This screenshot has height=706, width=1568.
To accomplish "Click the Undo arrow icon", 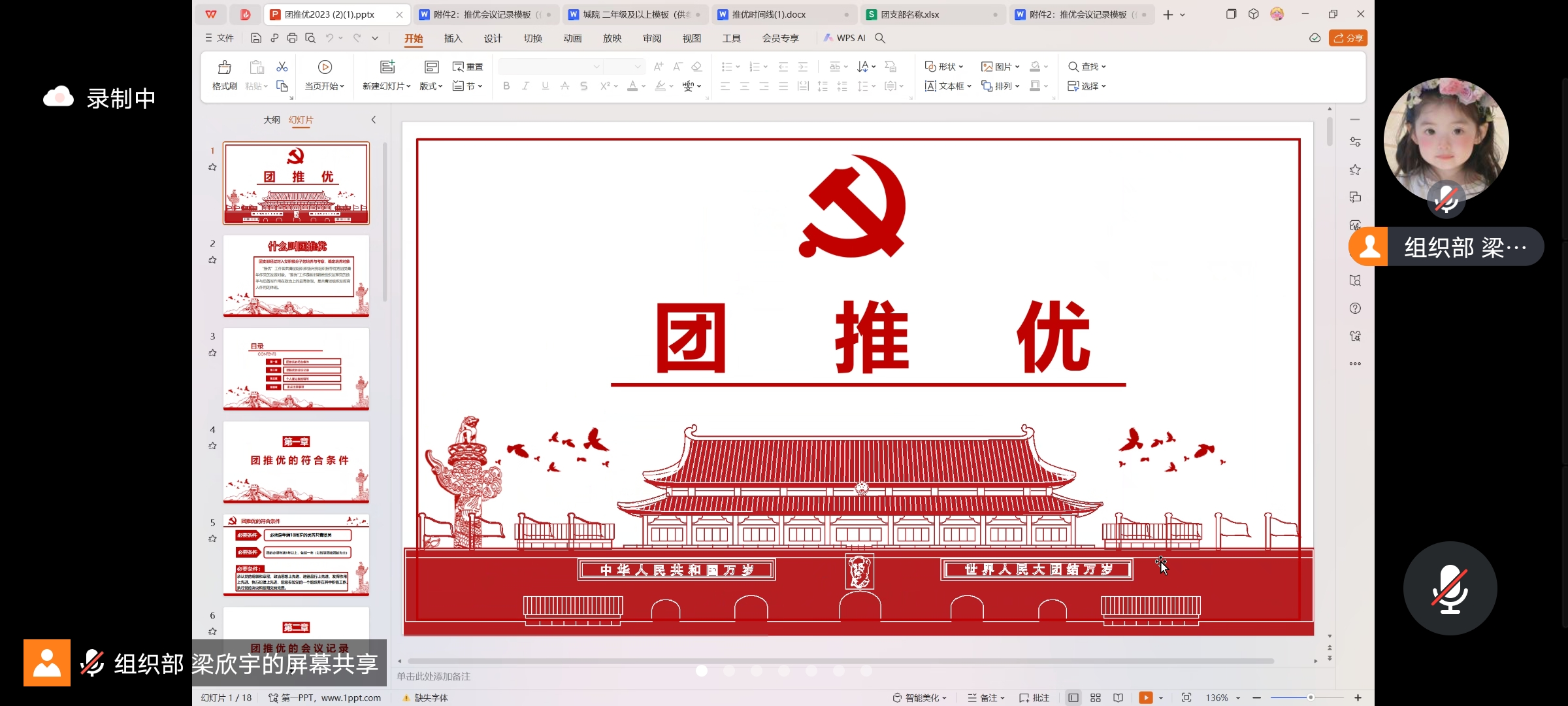I will (x=330, y=38).
